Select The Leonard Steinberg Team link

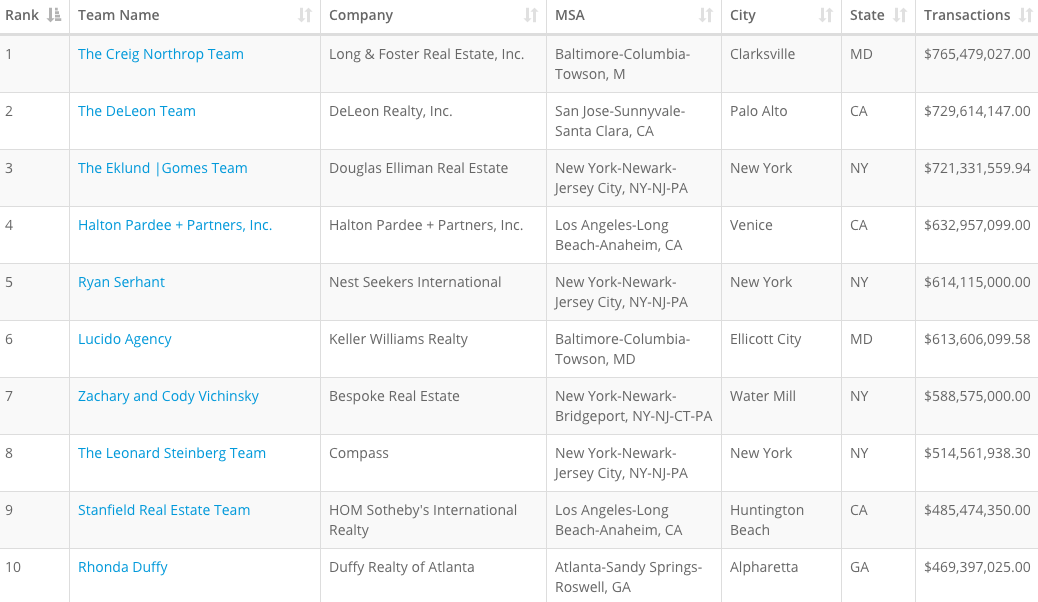tap(172, 453)
